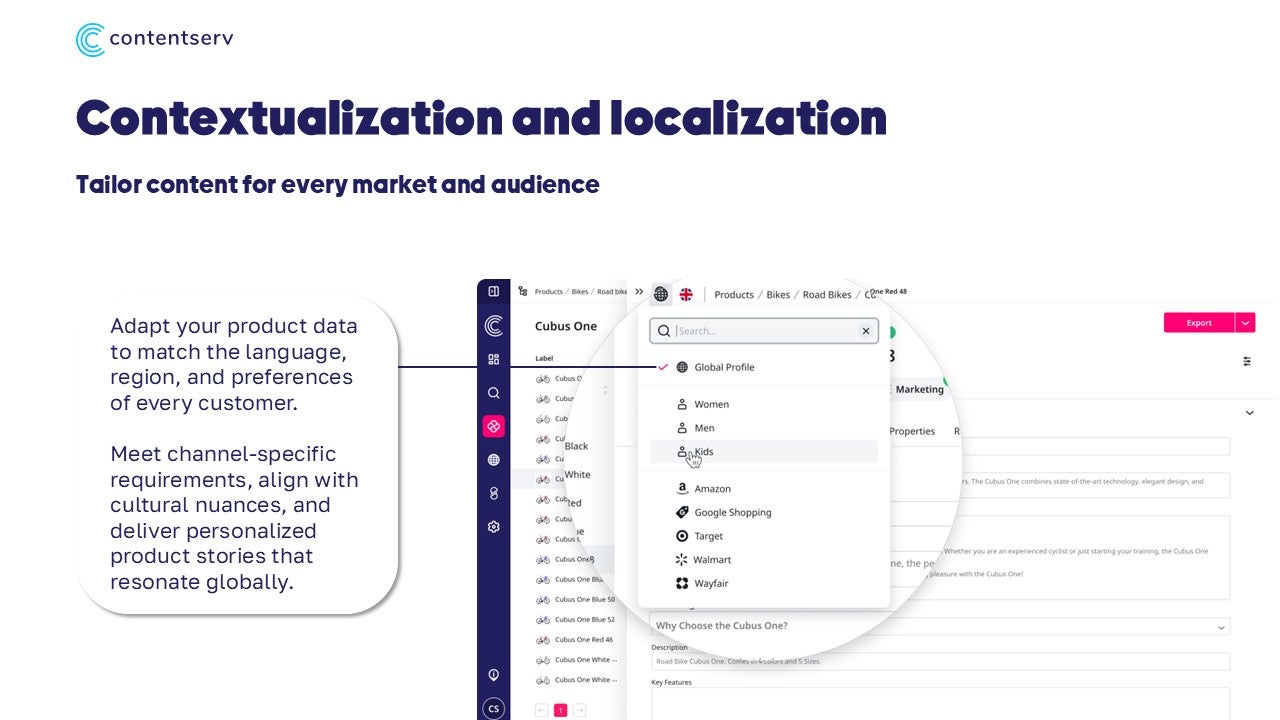
Task: Expand the panel with the double-chevron icon
Action: pyautogui.click(x=639, y=291)
